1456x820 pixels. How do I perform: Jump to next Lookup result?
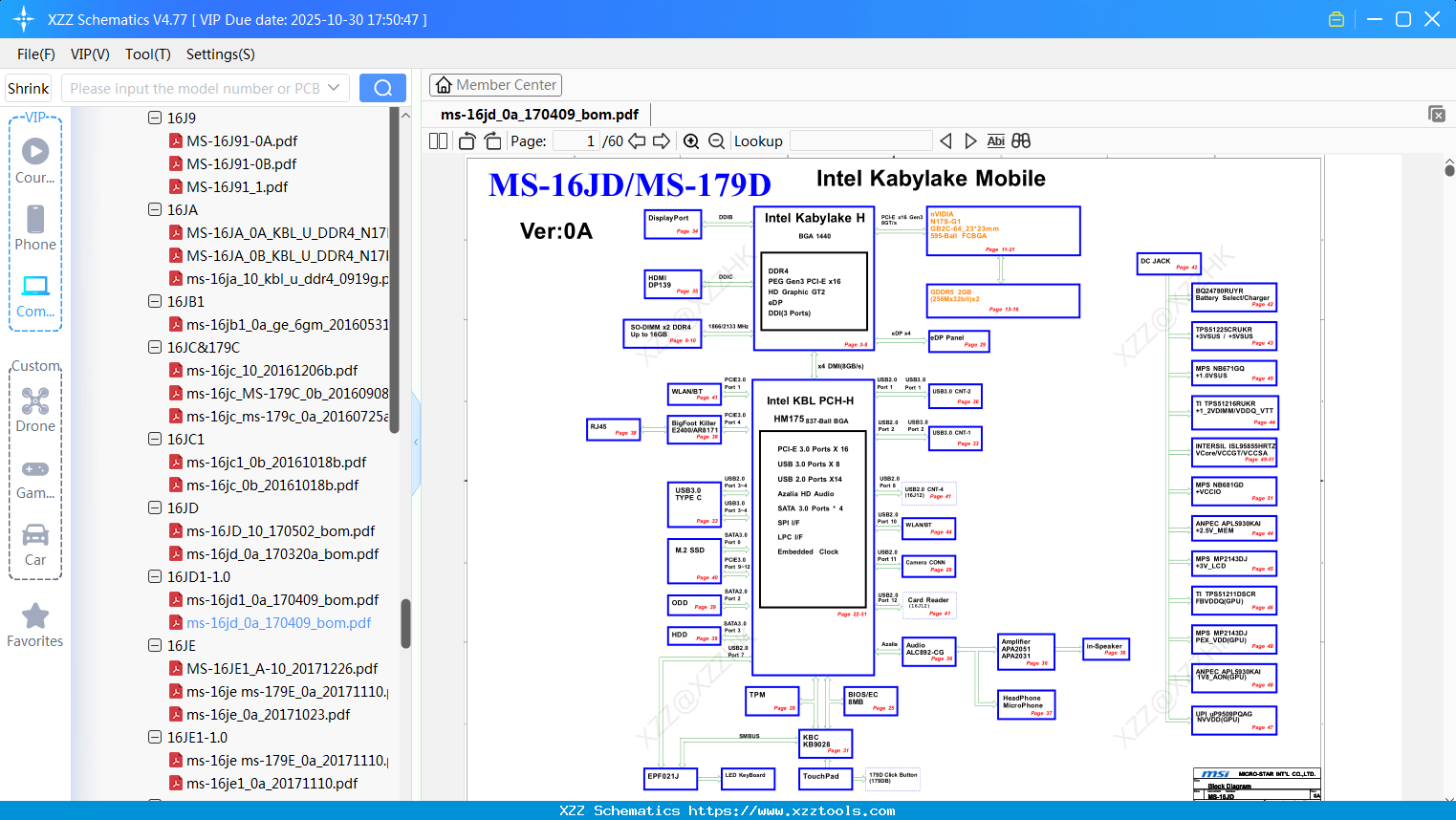970,140
